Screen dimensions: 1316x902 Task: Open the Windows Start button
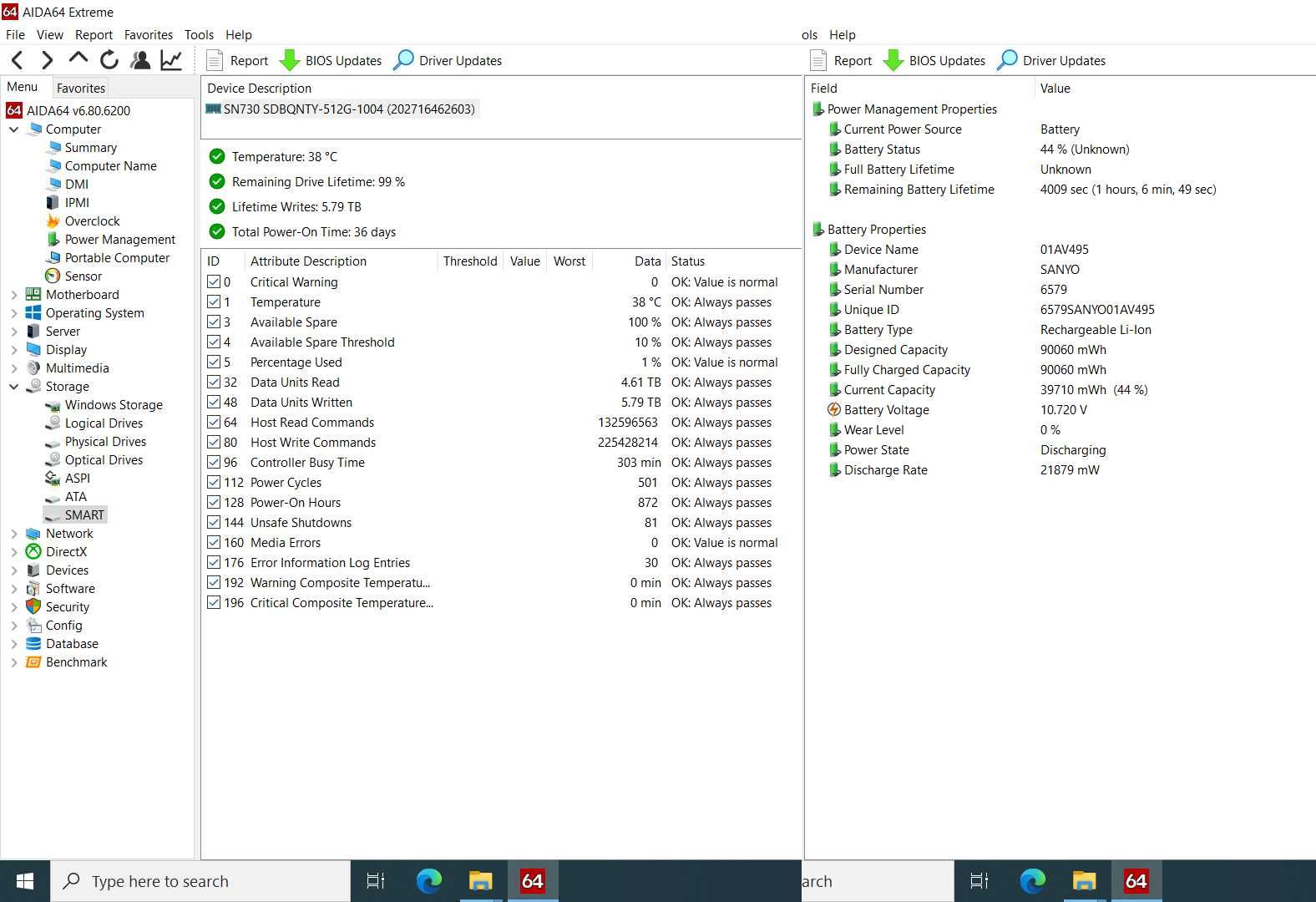[25, 881]
